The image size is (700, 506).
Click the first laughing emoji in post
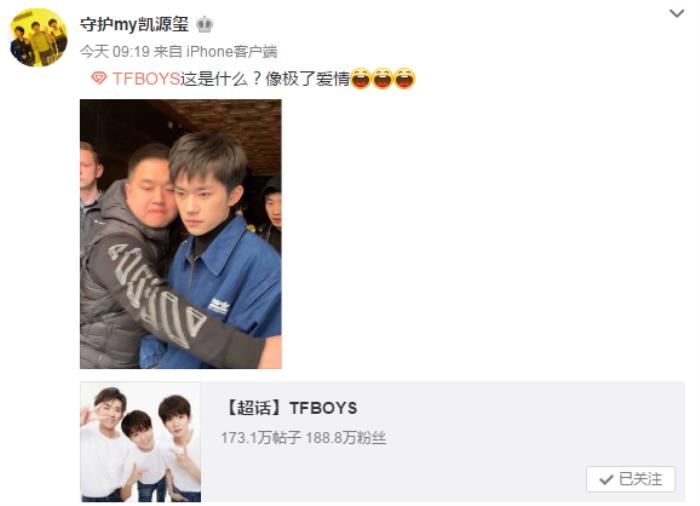(361, 78)
